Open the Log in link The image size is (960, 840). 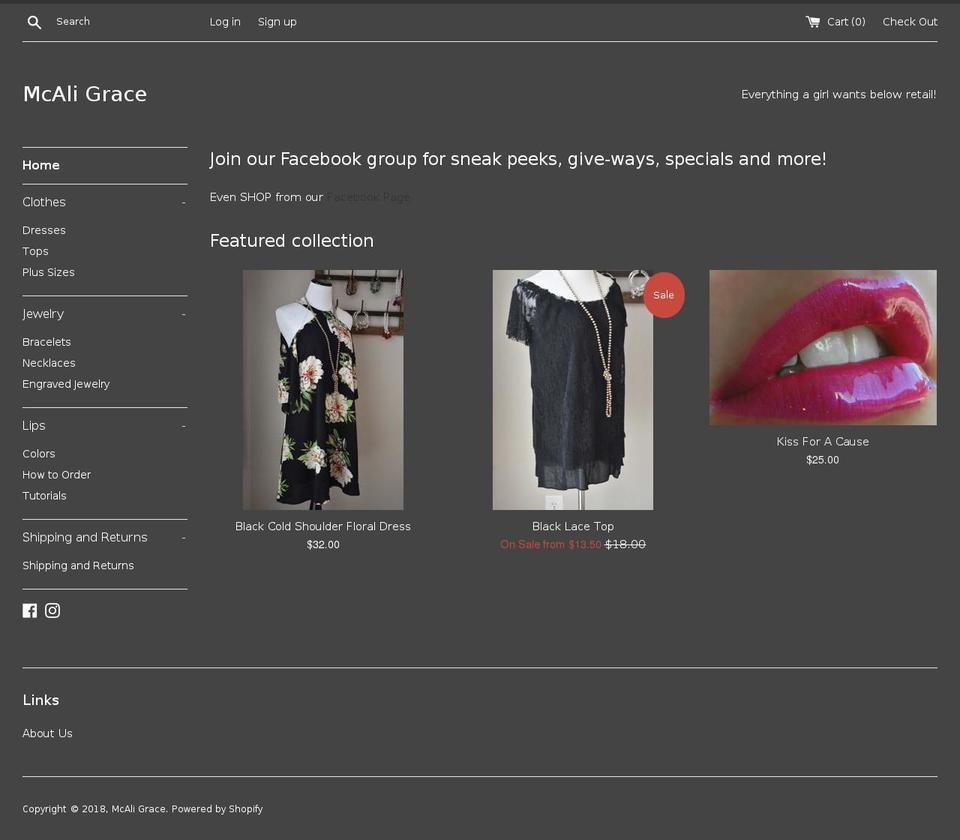225,22
